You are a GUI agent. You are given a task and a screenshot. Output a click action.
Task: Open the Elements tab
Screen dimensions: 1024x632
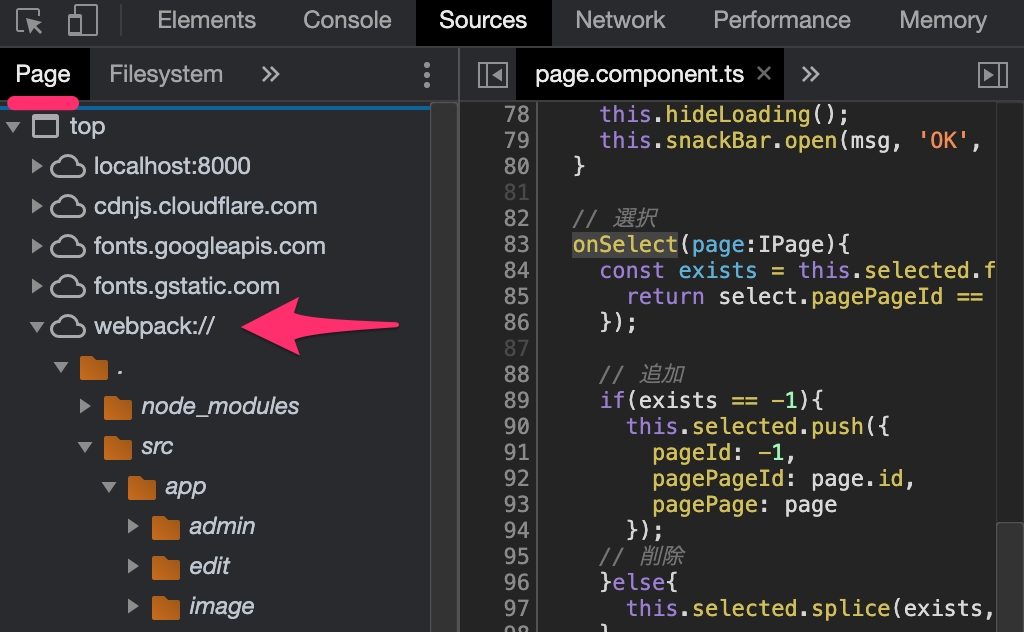(x=206, y=20)
